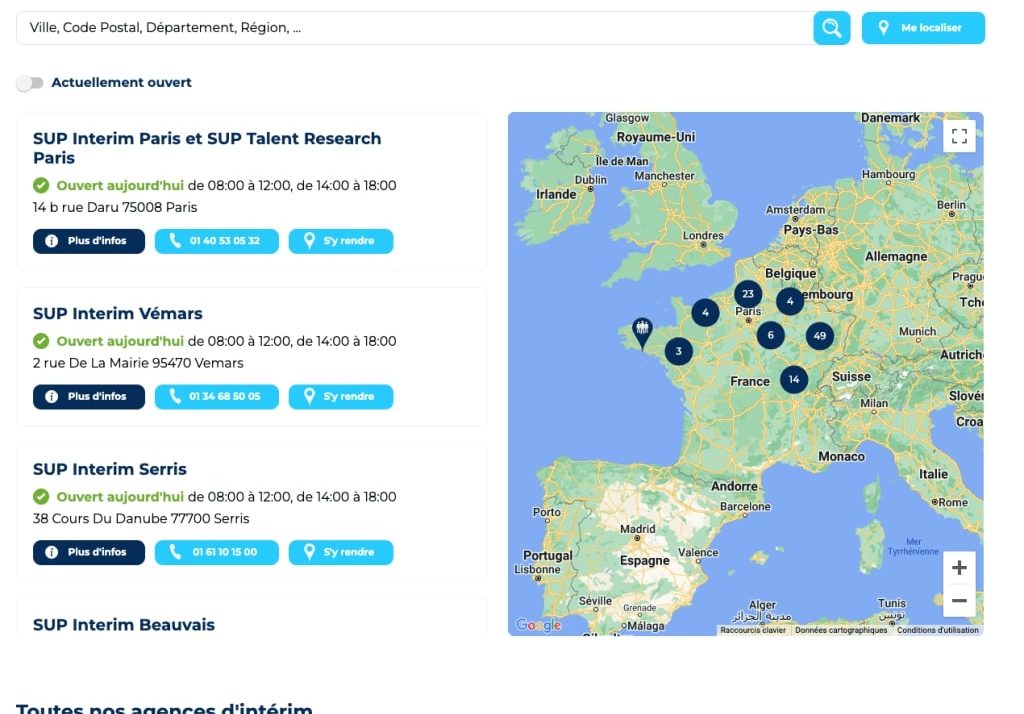
Task: Toggle the Actuellement ouvert switch
Action: tap(30, 83)
